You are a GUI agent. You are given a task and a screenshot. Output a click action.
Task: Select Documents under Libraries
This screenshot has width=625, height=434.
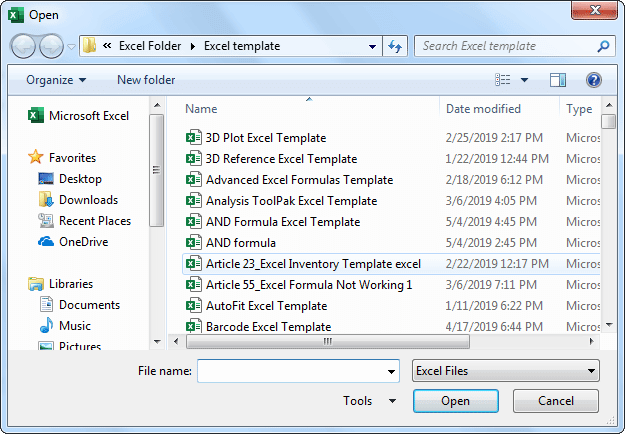coord(80,305)
